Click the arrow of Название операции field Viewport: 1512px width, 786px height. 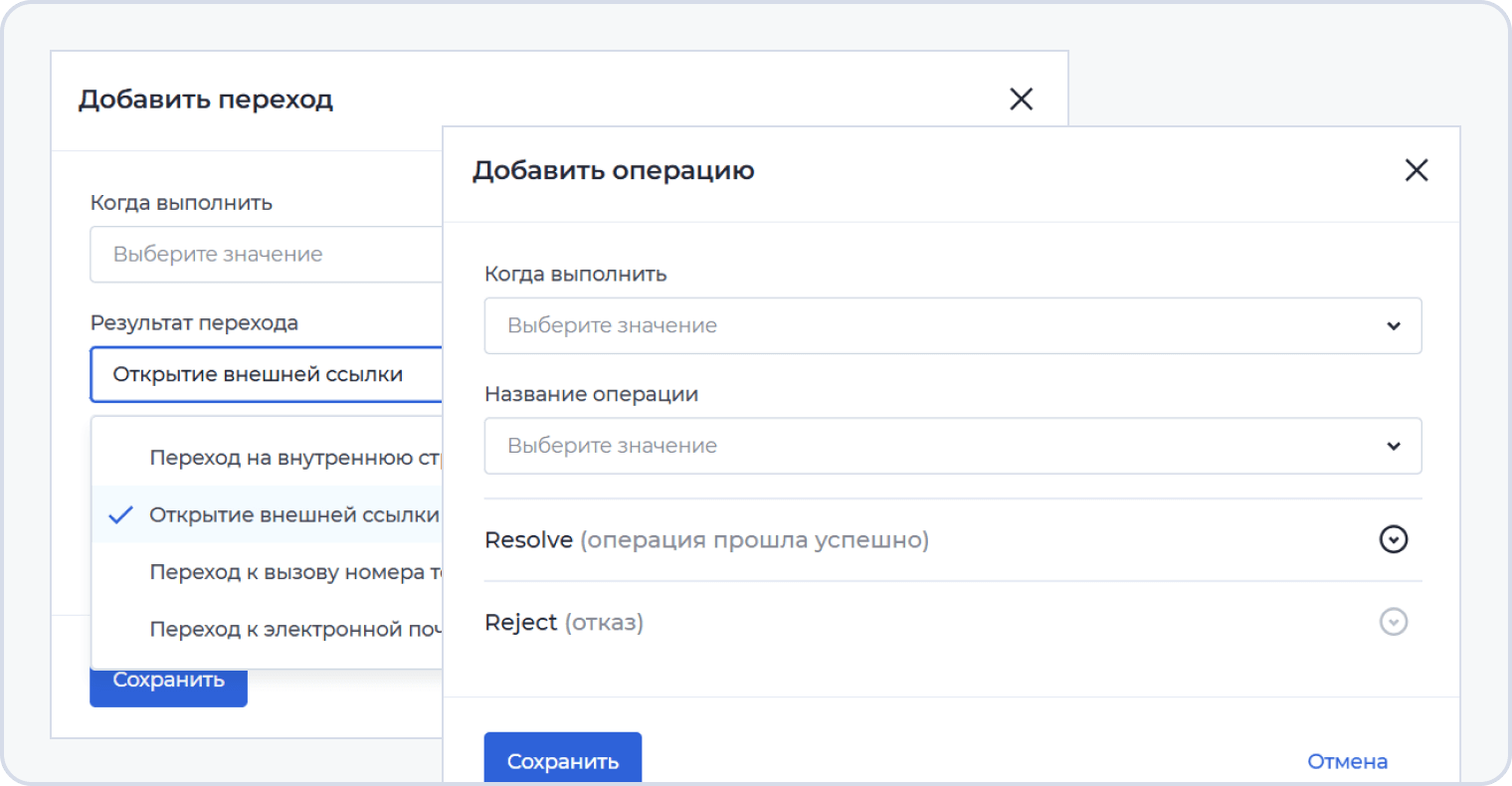pos(1393,446)
